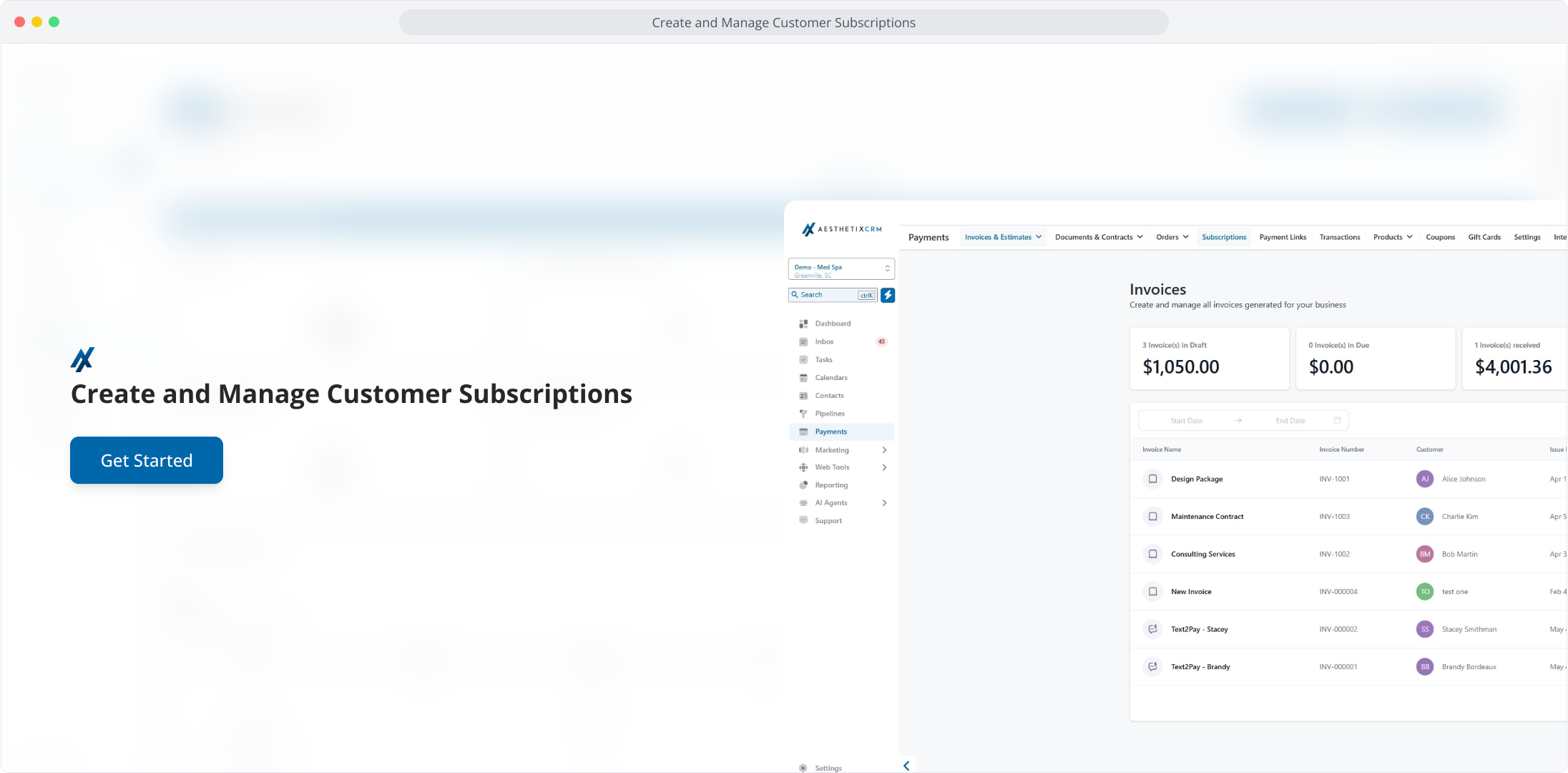Image resolution: width=1568 pixels, height=773 pixels.
Task: Expand the AI Agents submenu arrow
Action: 884,503
